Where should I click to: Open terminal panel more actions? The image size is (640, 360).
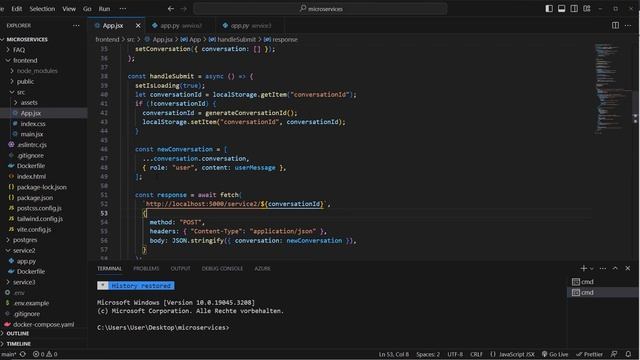[x=602, y=268]
